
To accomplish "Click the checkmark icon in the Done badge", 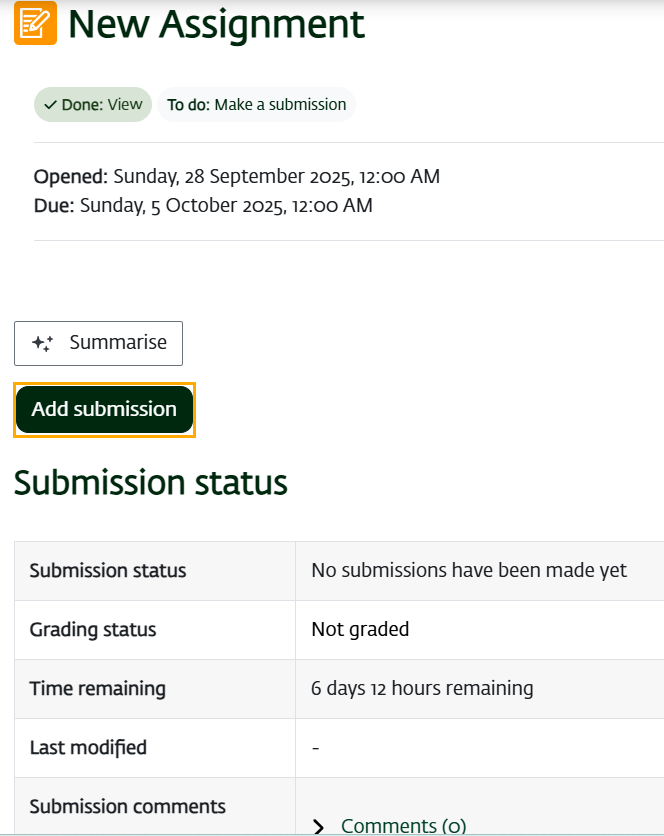I will click(x=50, y=105).
